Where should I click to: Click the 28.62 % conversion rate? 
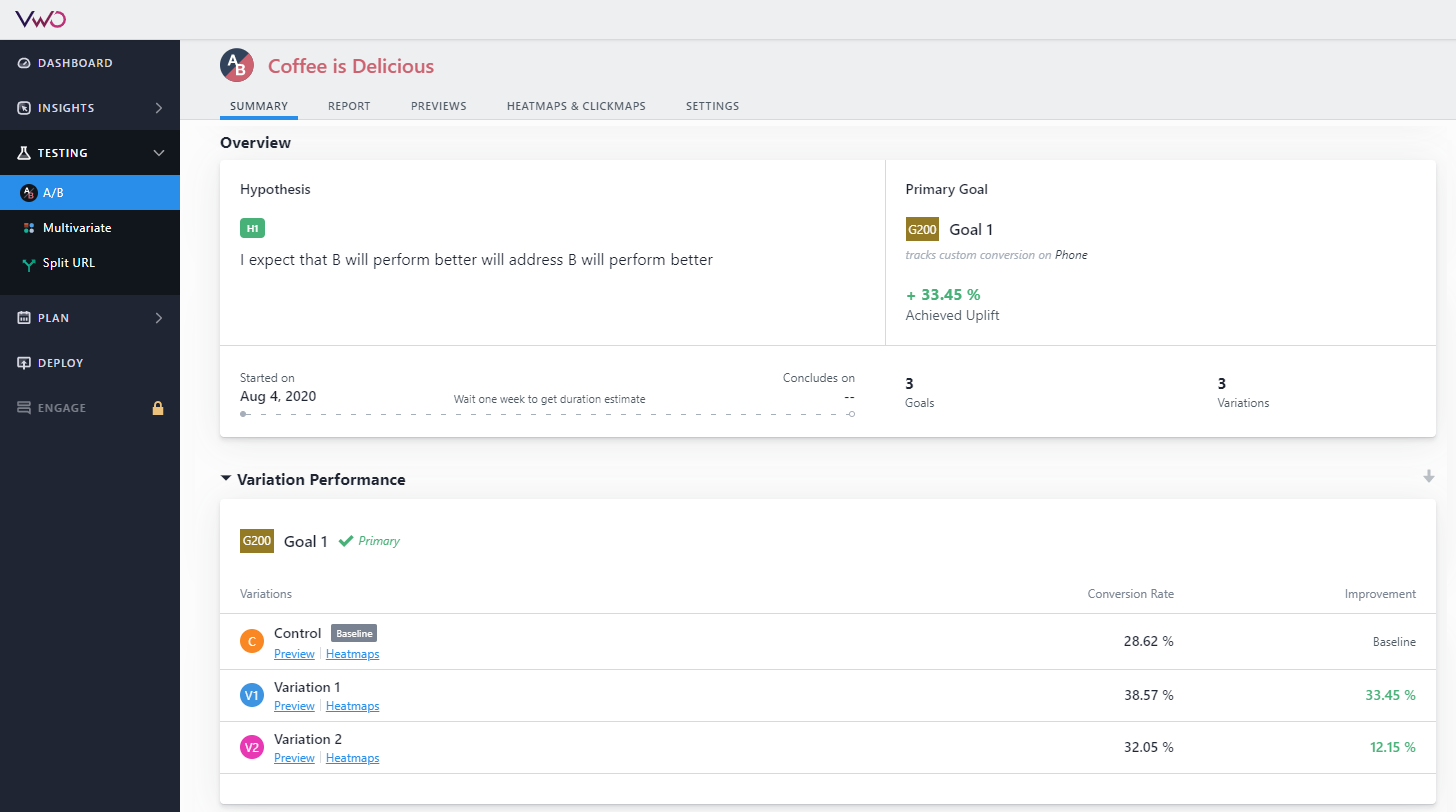coord(1149,641)
